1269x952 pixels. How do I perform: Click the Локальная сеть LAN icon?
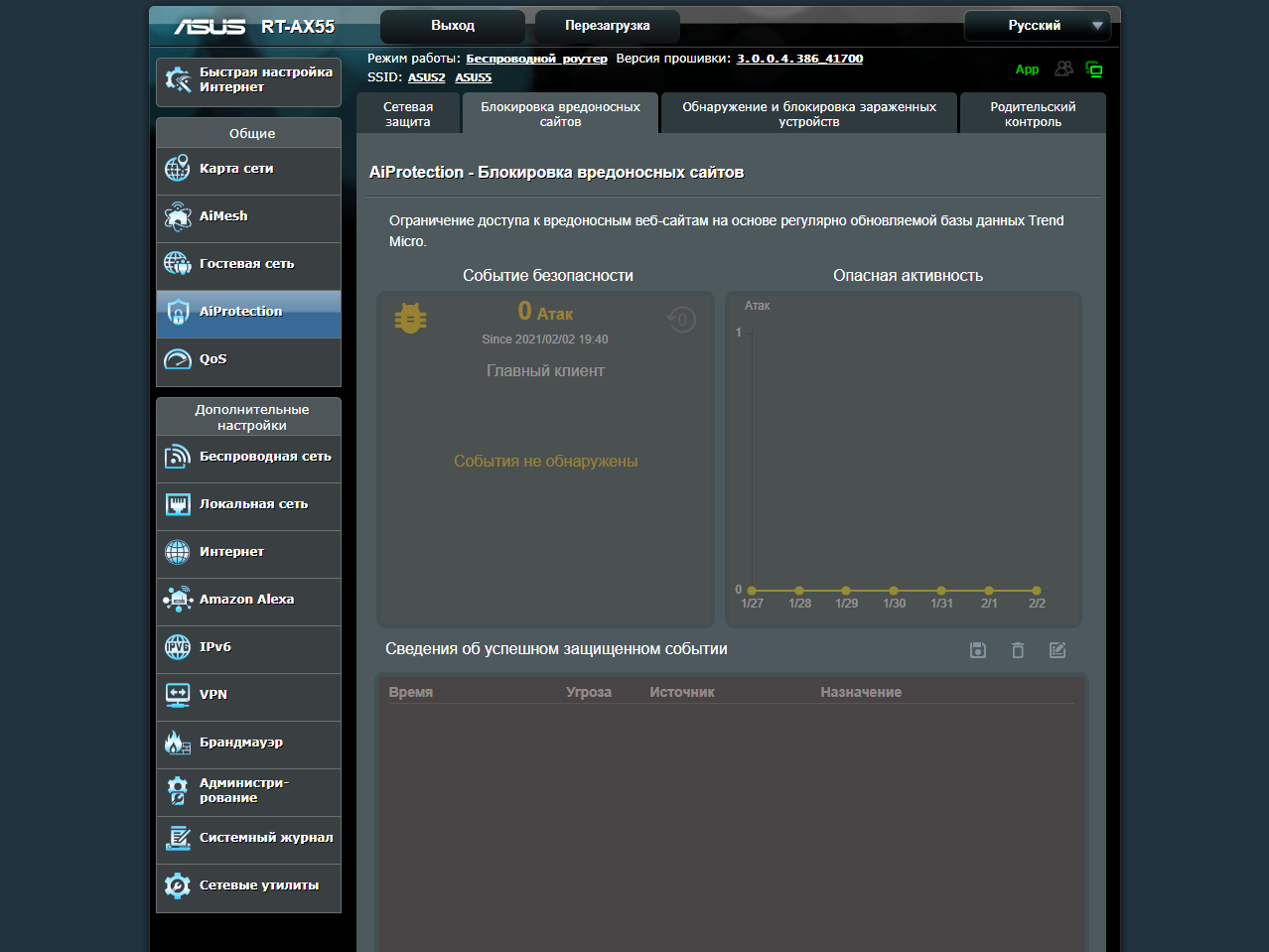point(178,504)
